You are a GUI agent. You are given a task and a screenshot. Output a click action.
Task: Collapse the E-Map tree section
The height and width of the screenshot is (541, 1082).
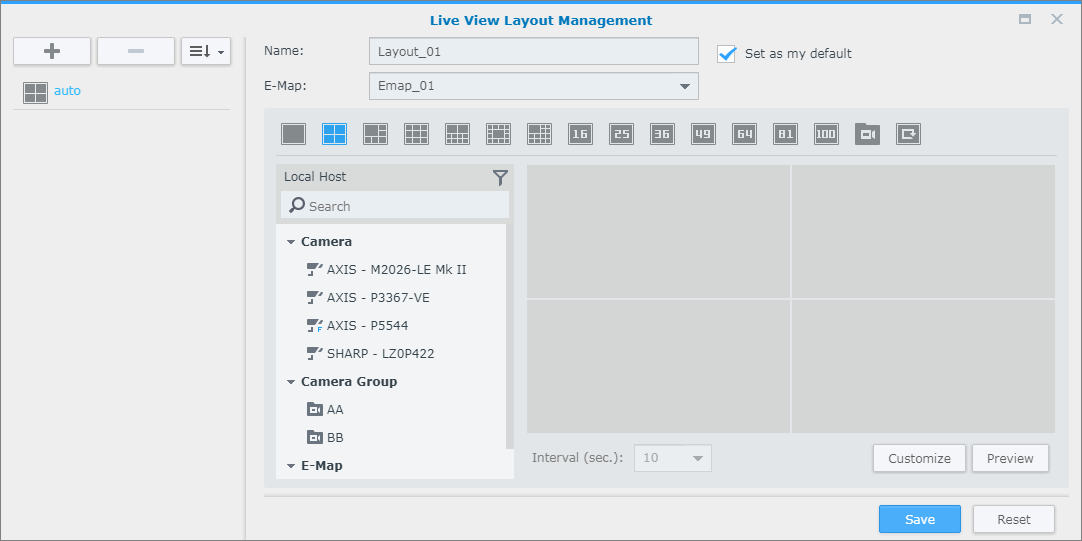(x=291, y=466)
